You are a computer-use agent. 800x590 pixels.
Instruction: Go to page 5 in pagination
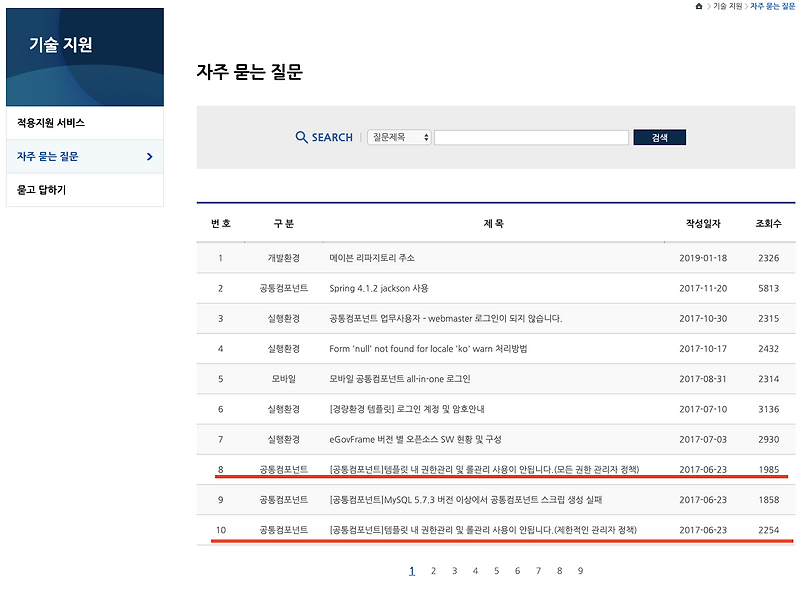point(496,571)
